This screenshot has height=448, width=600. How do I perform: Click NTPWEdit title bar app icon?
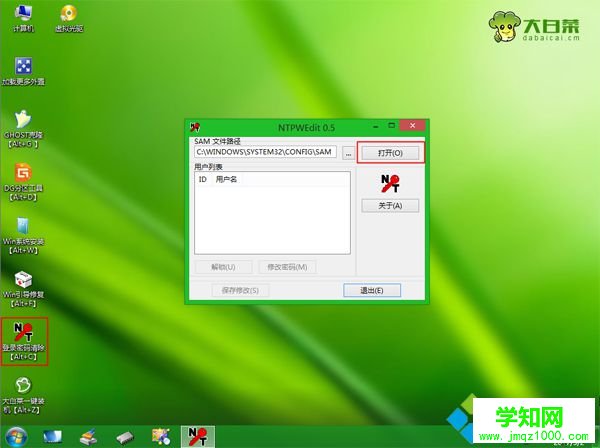pyautogui.click(x=195, y=127)
